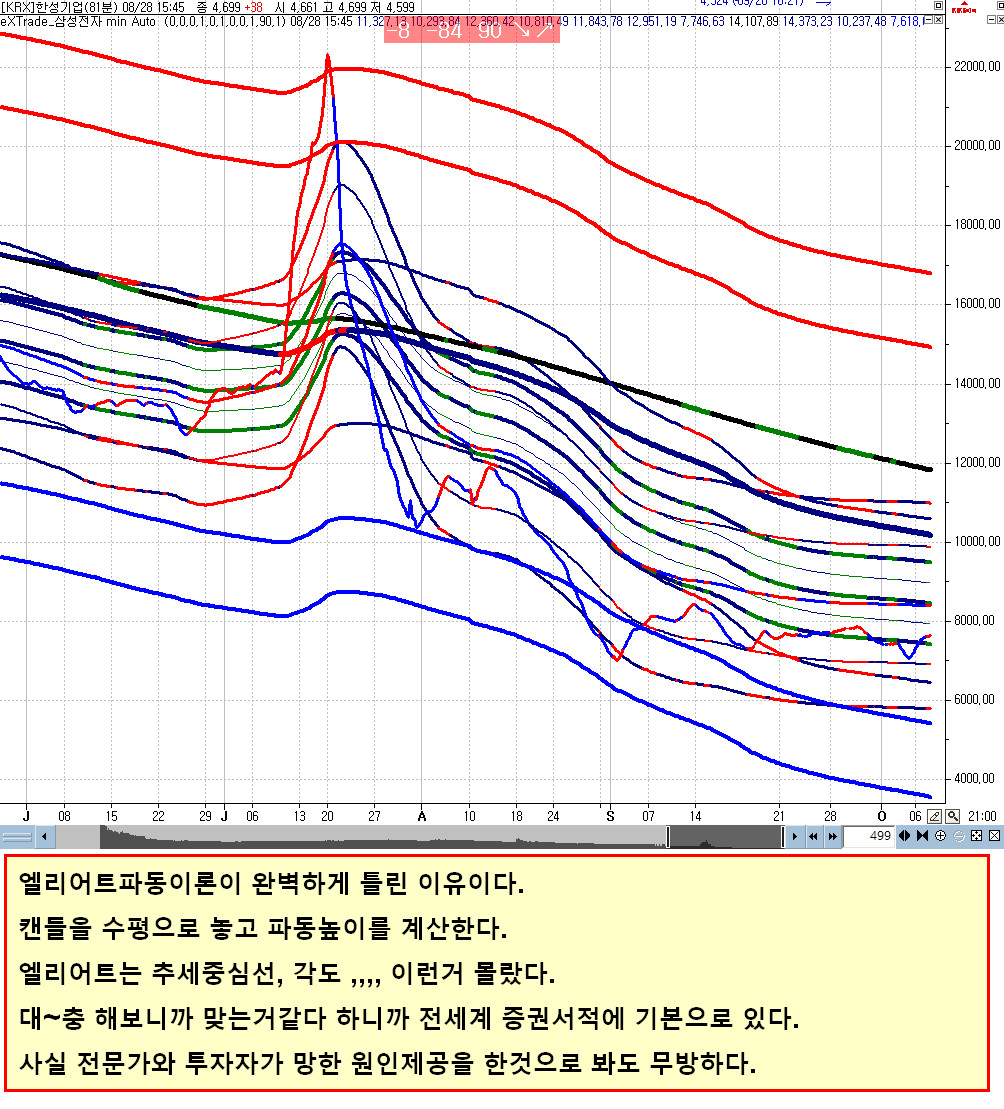Click the pencil drawing tool icon
Image resolution: width=1004 pixels, height=1109 pixels.
click(x=934, y=816)
